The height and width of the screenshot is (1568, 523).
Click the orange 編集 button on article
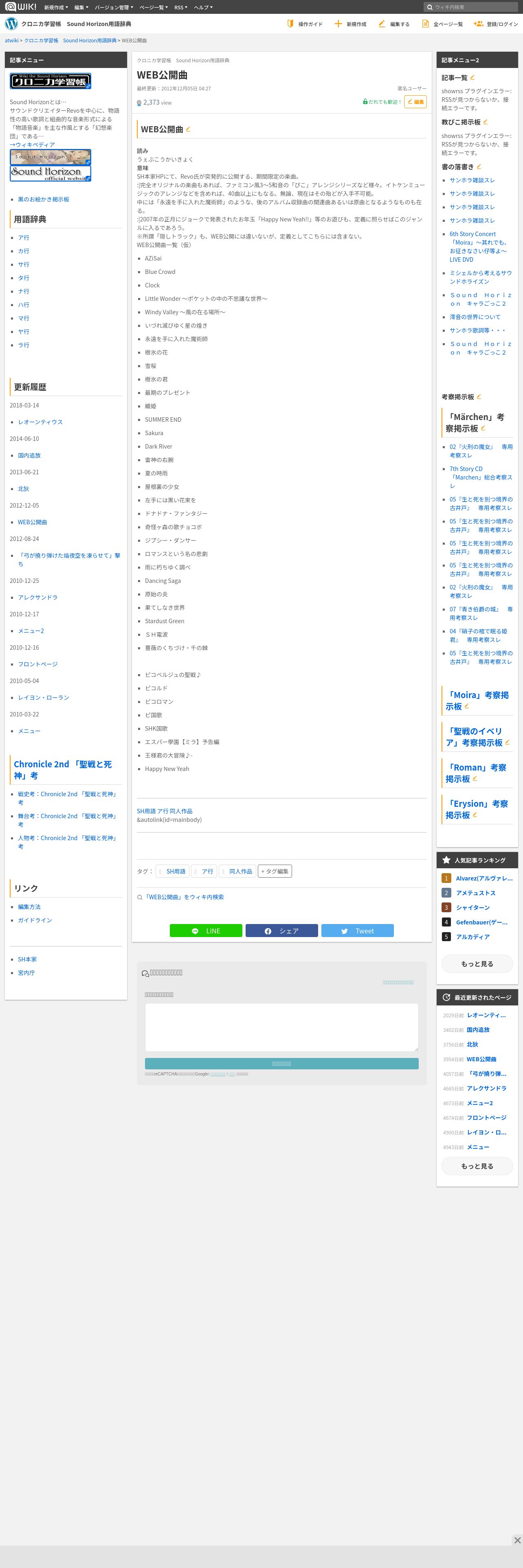click(x=415, y=102)
